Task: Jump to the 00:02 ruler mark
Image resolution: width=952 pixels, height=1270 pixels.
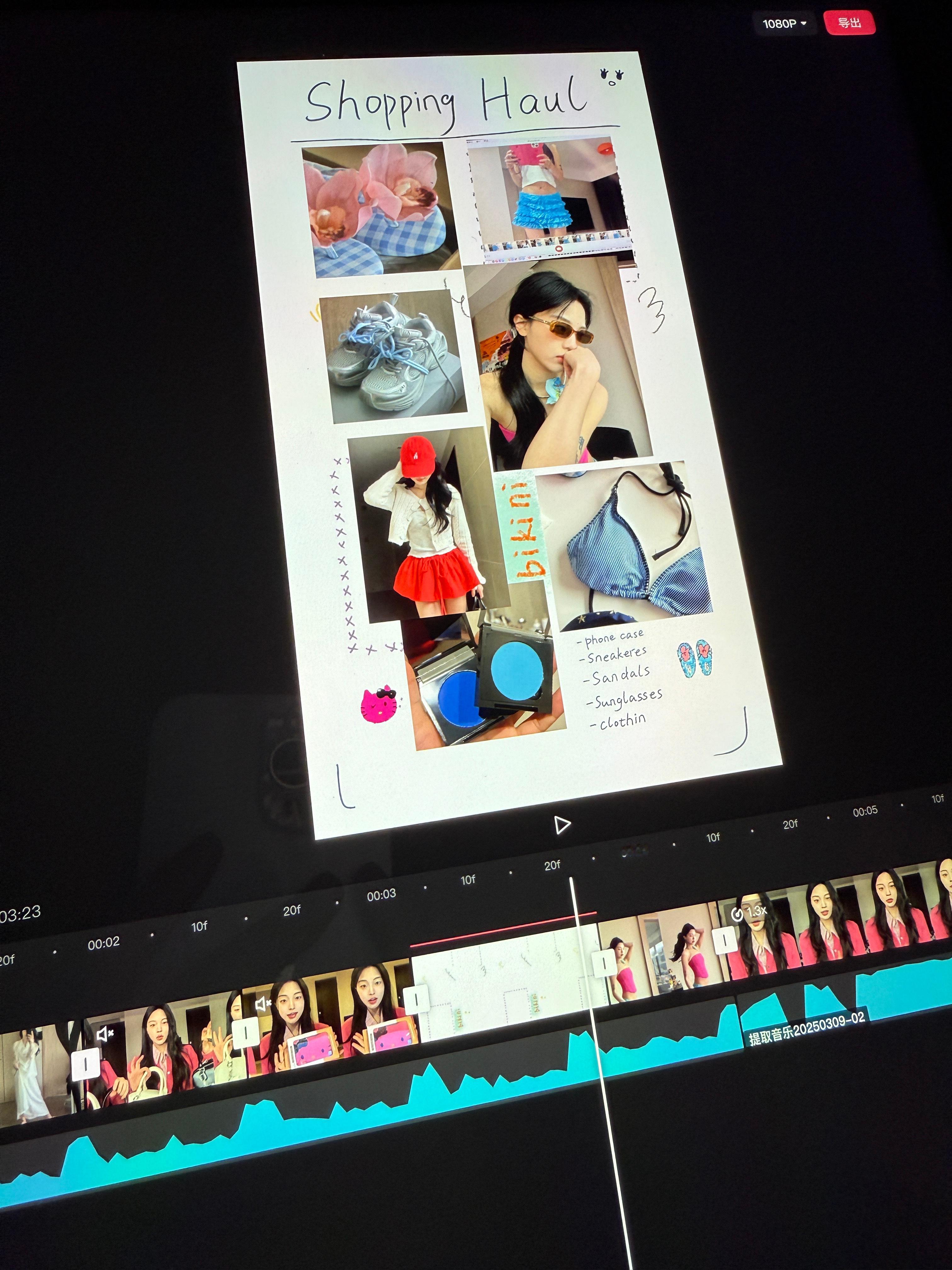Action: [x=103, y=943]
